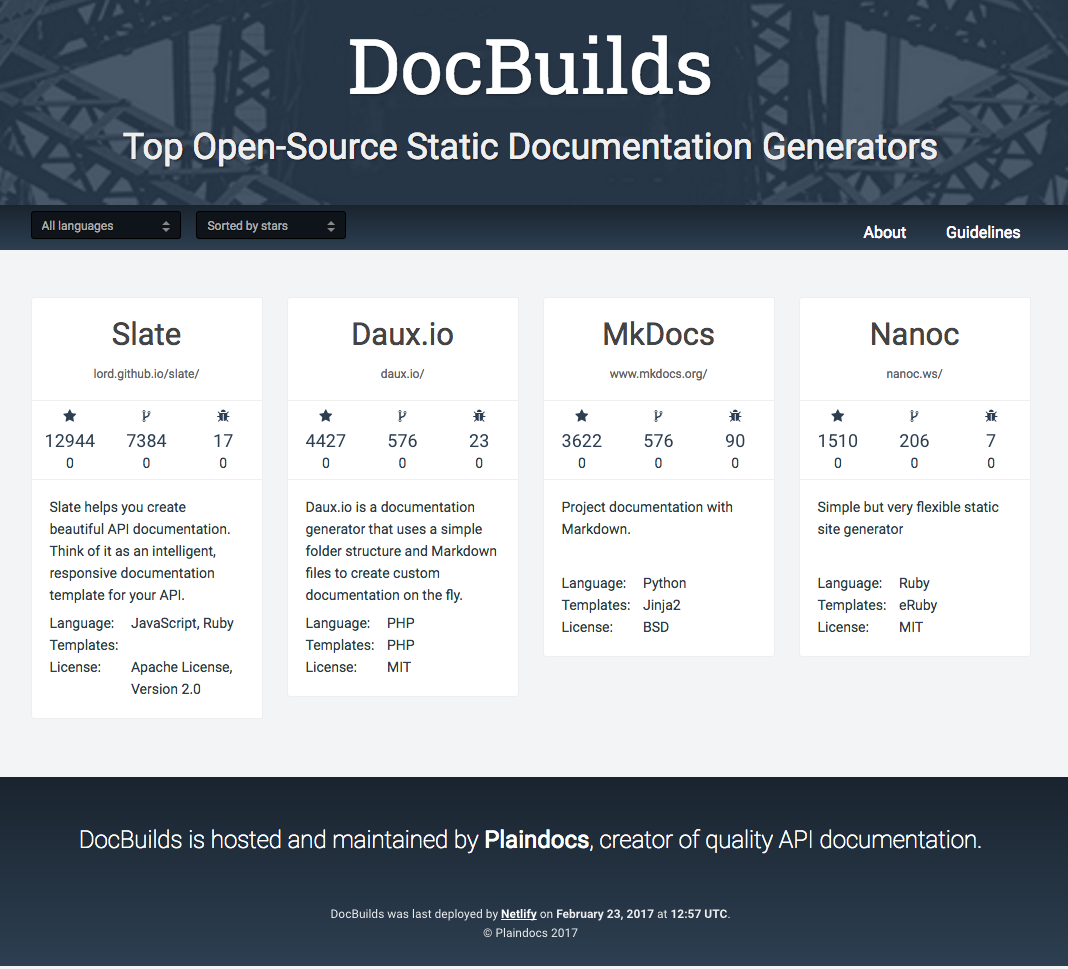Viewport: 1068px width, 969px height.
Task: Open the Daux.io card title
Action: tap(403, 334)
